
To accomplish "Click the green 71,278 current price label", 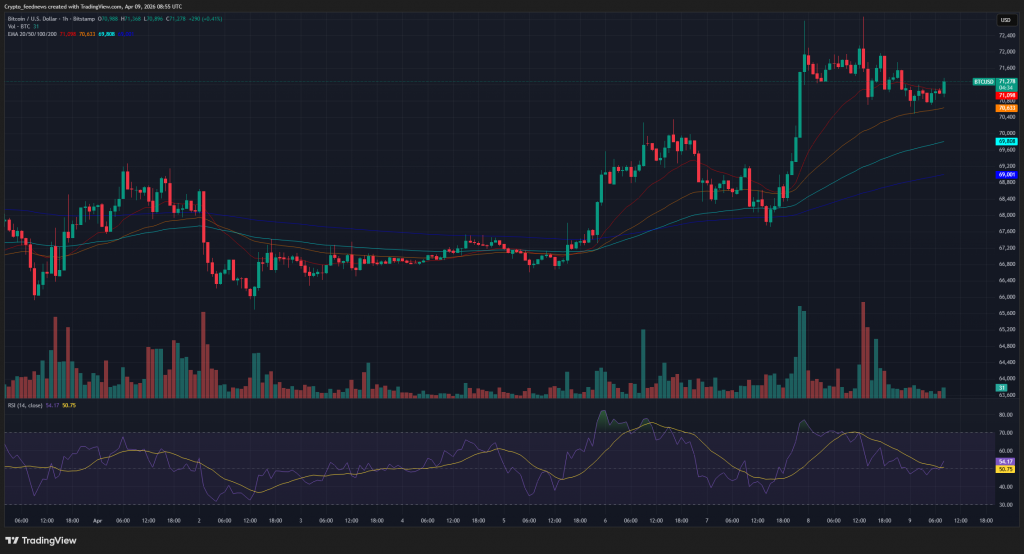I will coord(1007,81).
